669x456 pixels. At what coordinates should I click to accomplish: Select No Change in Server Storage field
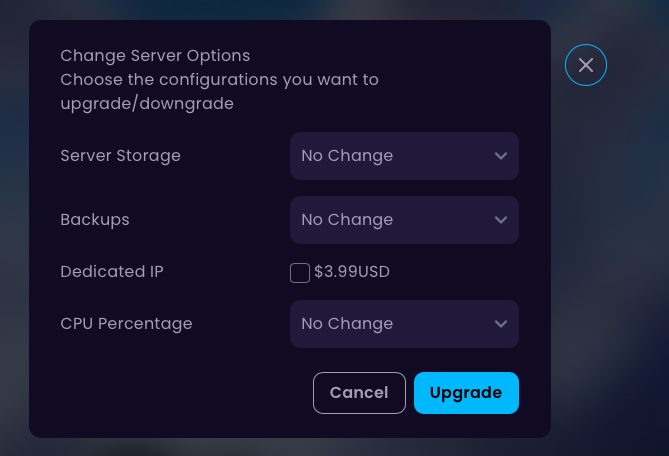(347, 156)
